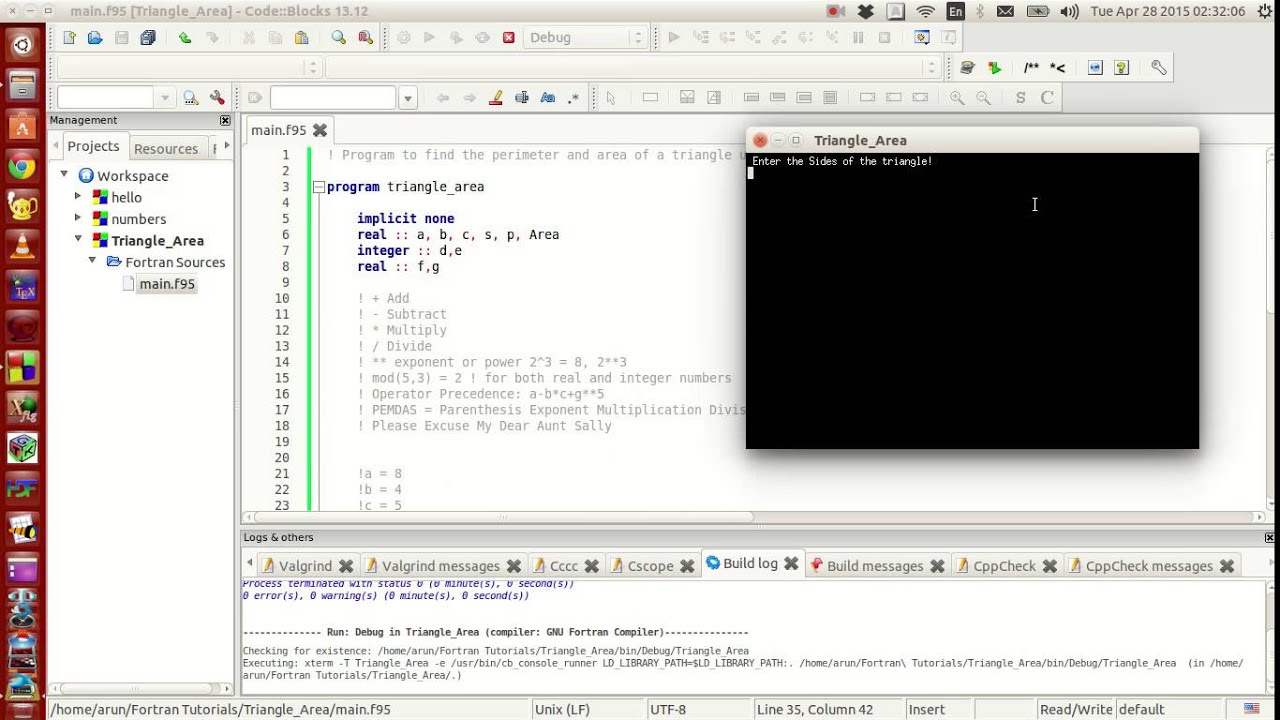Extract documentation with the green arrow icon
This screenshot has width=1280, height=720.
pos(994,68)
